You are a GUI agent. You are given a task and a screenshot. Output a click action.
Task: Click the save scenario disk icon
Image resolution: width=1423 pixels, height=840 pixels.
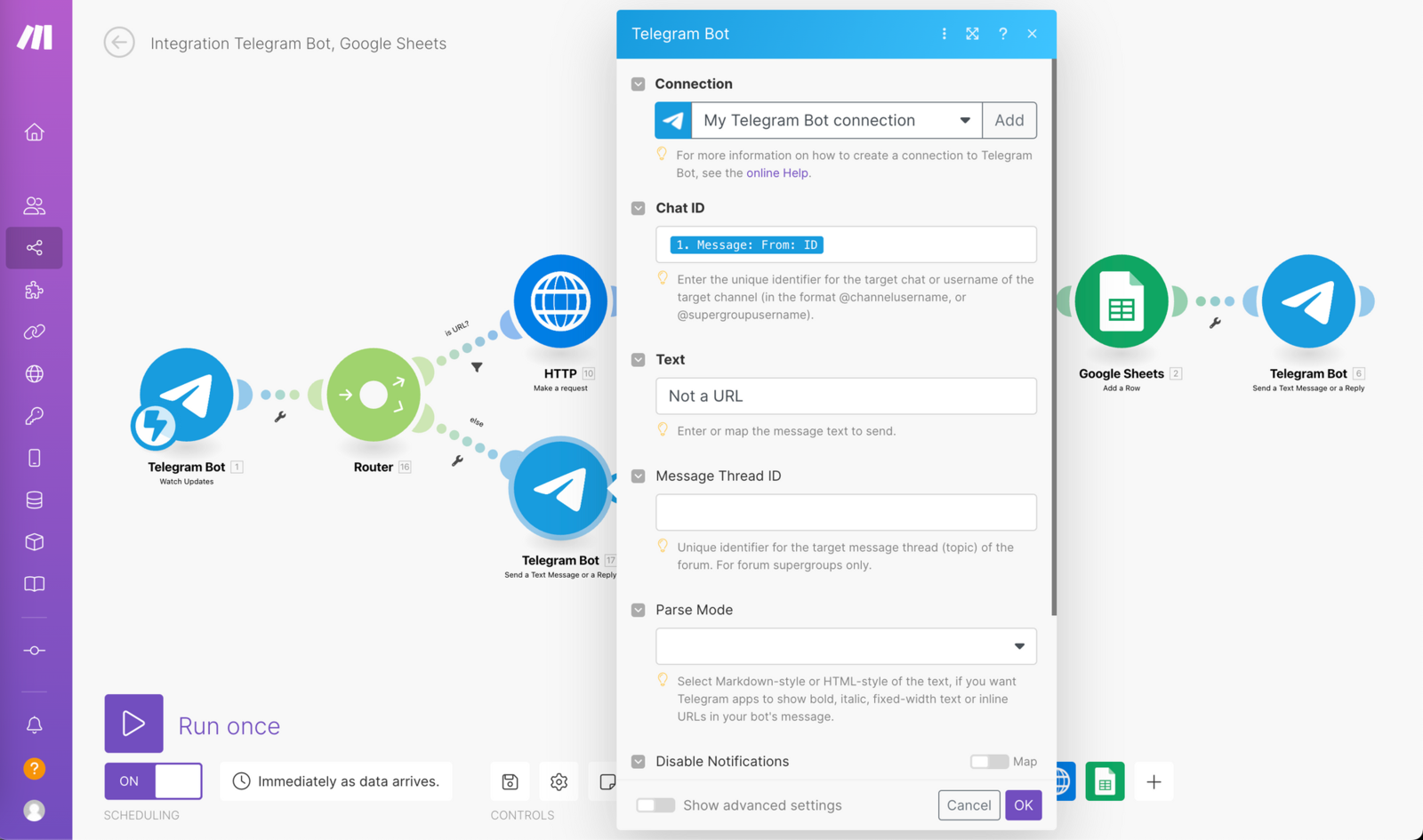click(511, 781)
